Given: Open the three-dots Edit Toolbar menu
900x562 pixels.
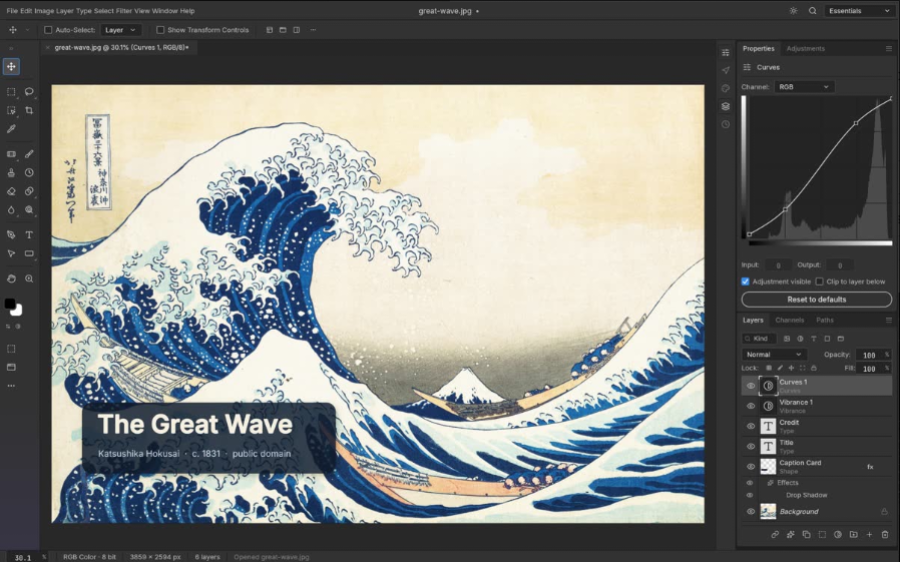Looking at the screenshot, I should click(x=11, y=386).
